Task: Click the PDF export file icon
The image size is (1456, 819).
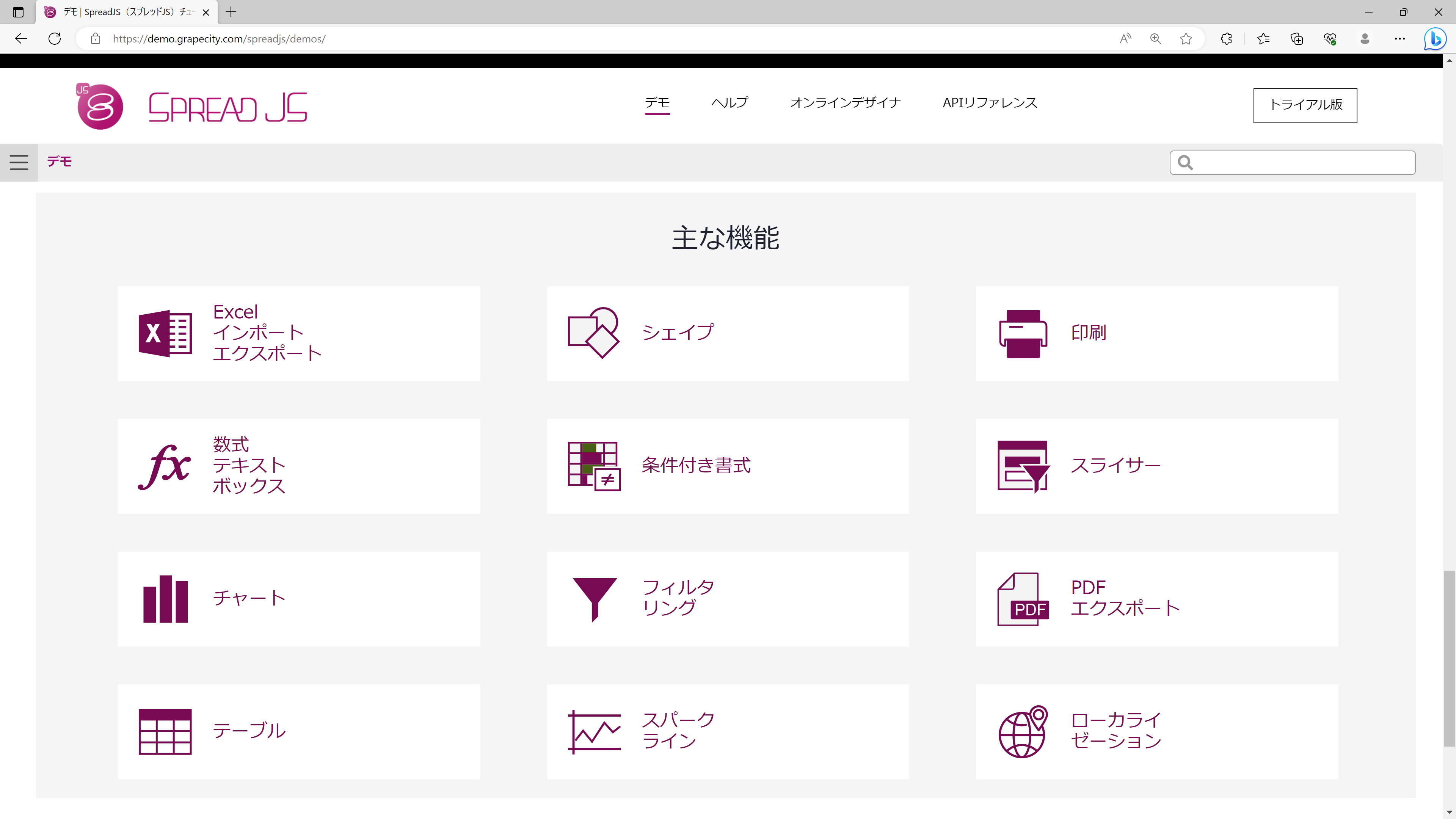Action: 1023,599
